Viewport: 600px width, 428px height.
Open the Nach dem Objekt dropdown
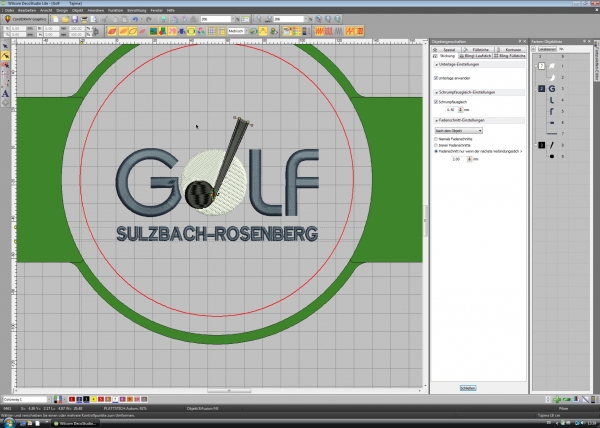pos(458,131)
